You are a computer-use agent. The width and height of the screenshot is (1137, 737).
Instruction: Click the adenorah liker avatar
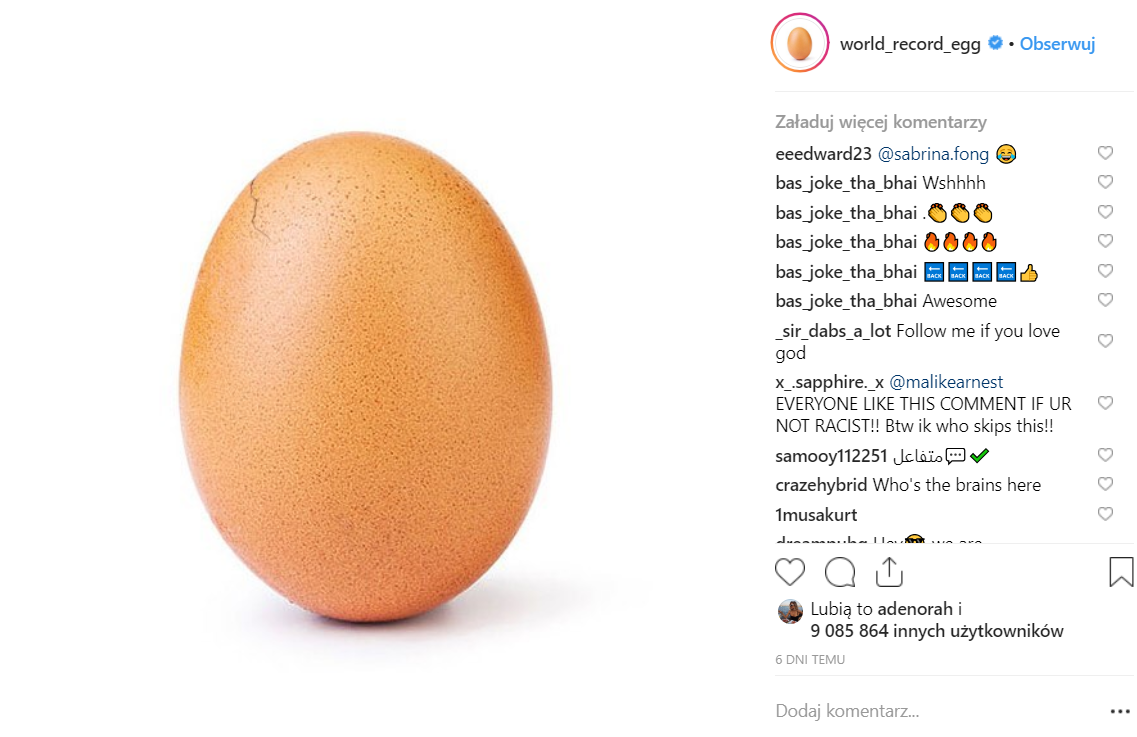coord(790,612)
